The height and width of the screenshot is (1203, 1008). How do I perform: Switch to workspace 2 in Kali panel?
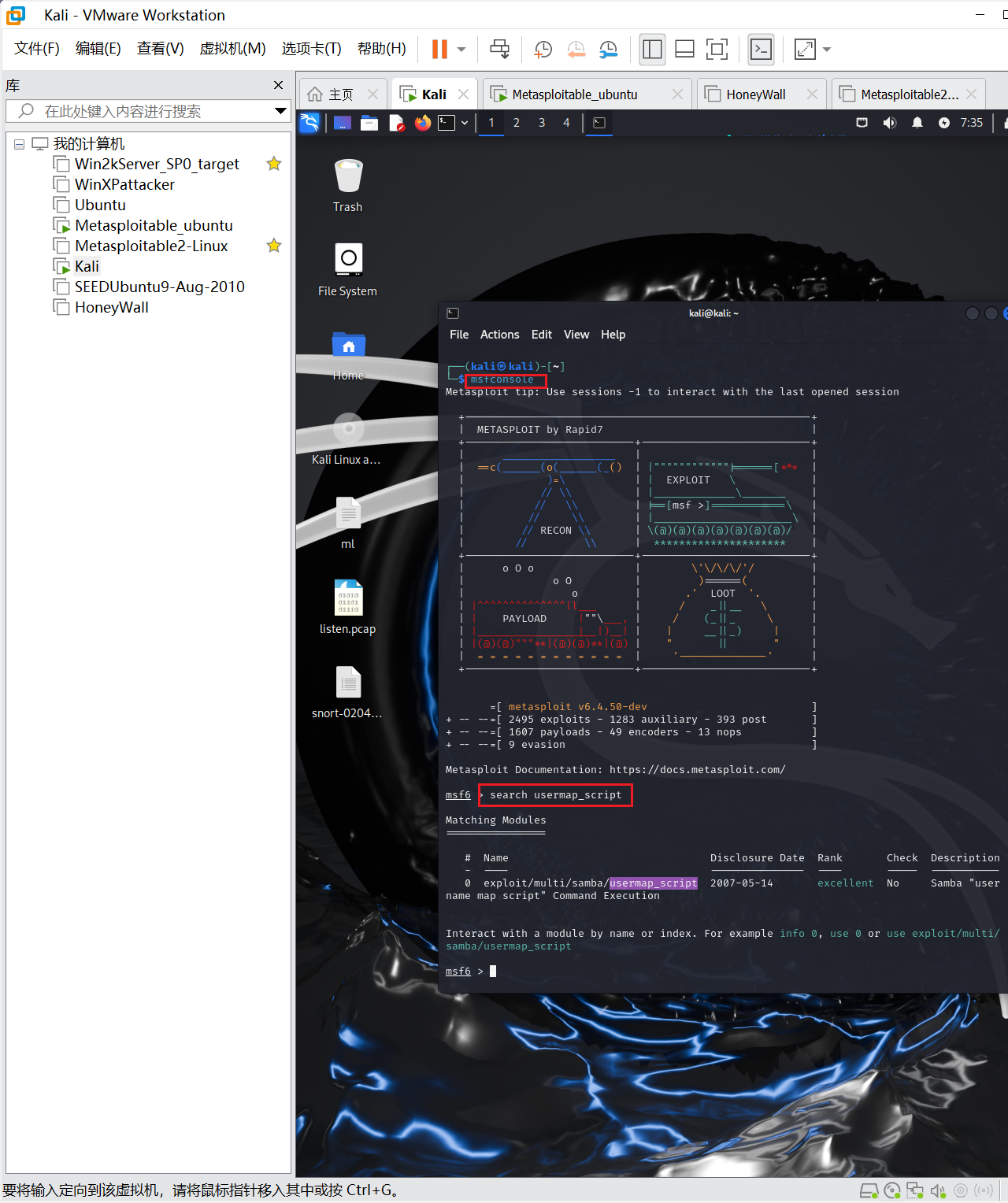[517, 123]
